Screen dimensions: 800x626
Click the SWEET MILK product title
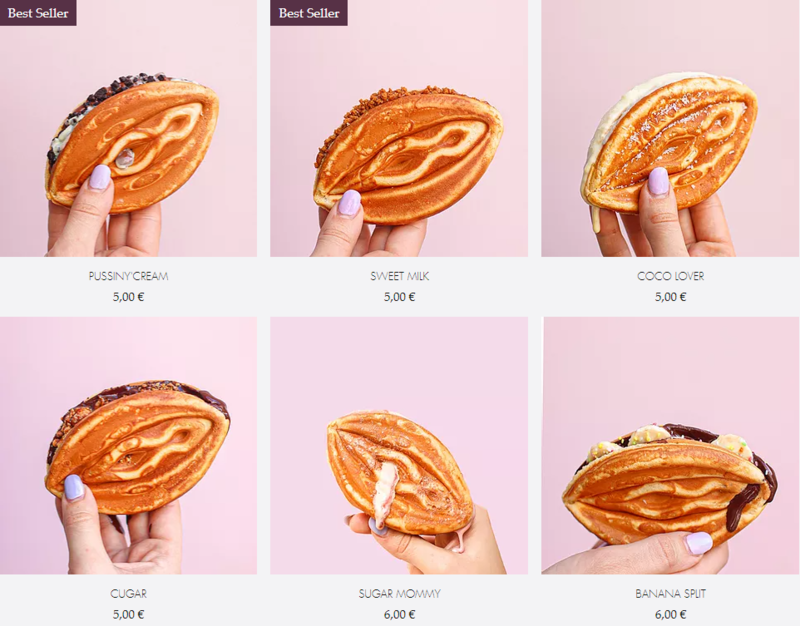pyautogui.click(x=399, y=276)
